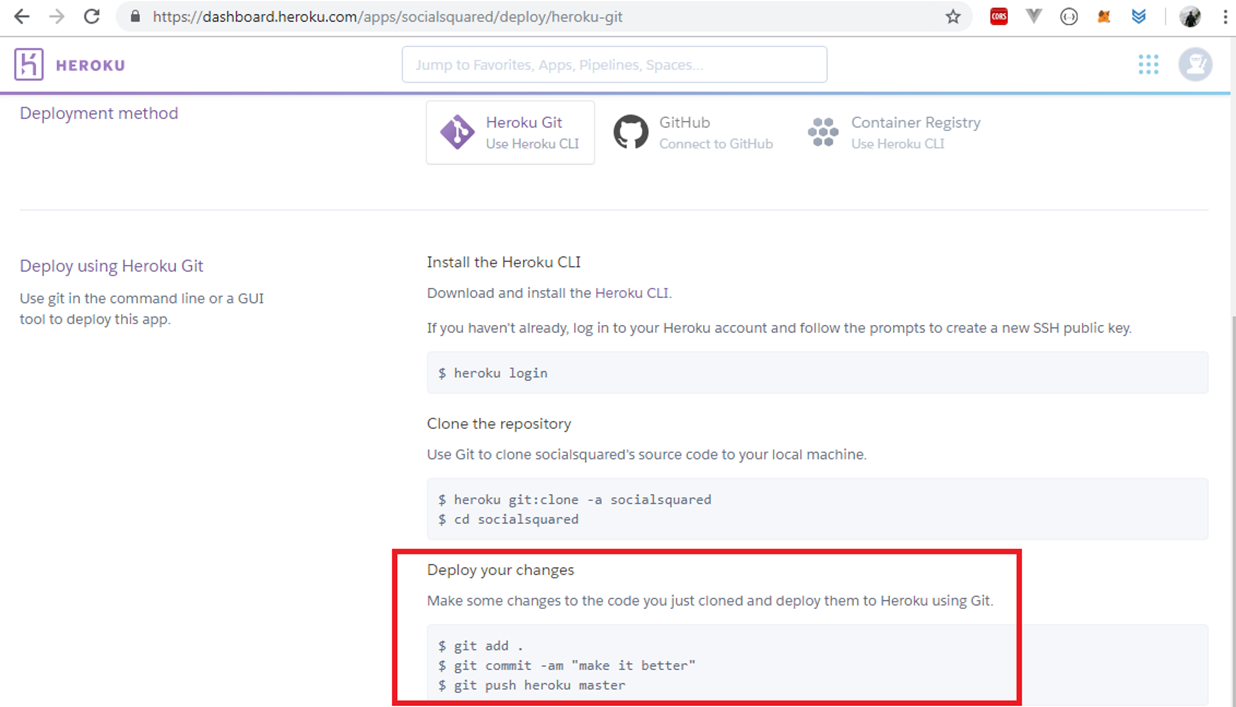
Task: Click the Heroku CLI download link
Action: pyautogui.click(x=632, y=293)
